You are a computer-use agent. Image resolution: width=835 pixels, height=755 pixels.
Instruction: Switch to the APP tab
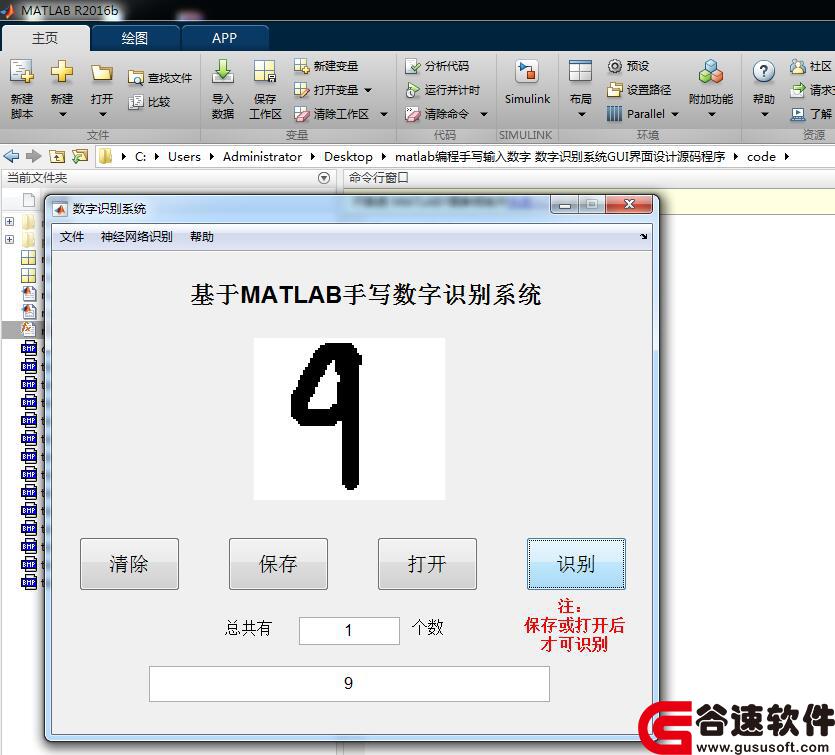[224, 38]
